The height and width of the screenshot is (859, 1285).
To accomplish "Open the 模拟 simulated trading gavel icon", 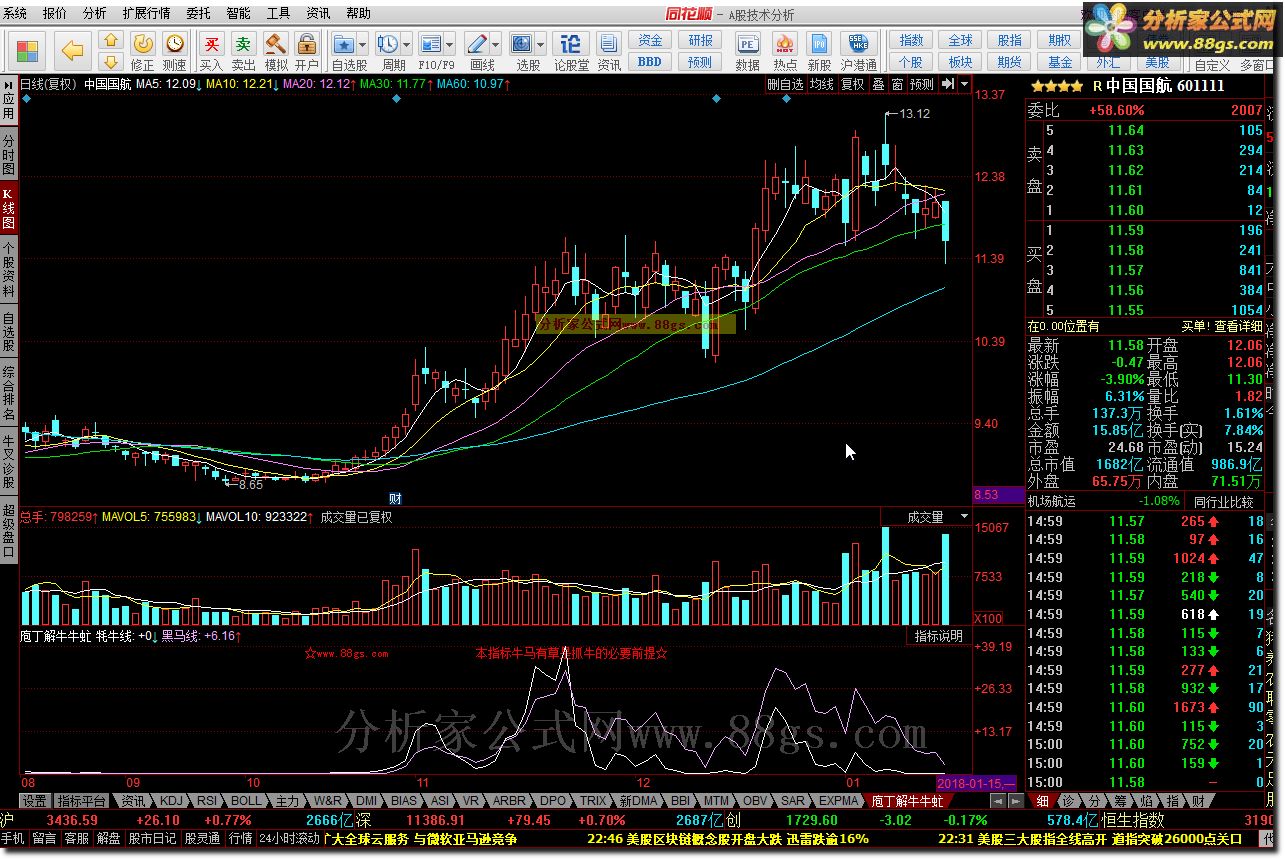I will pyautogui.click(x=276, y=43).
